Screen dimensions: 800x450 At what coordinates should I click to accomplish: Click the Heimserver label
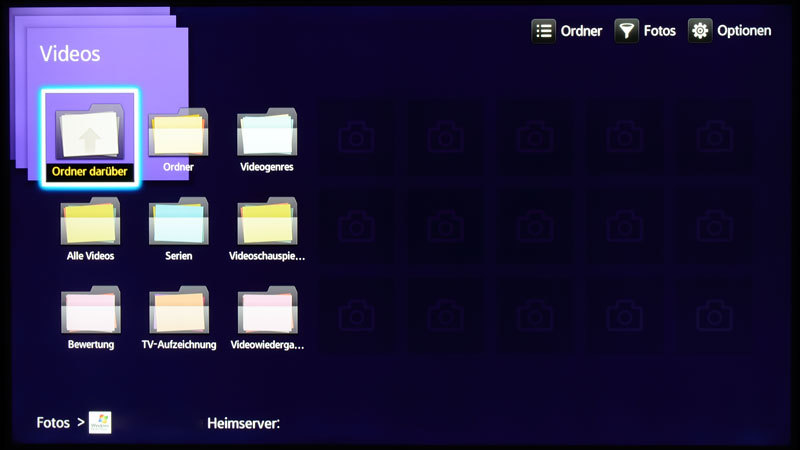click(x=243, y=423)
